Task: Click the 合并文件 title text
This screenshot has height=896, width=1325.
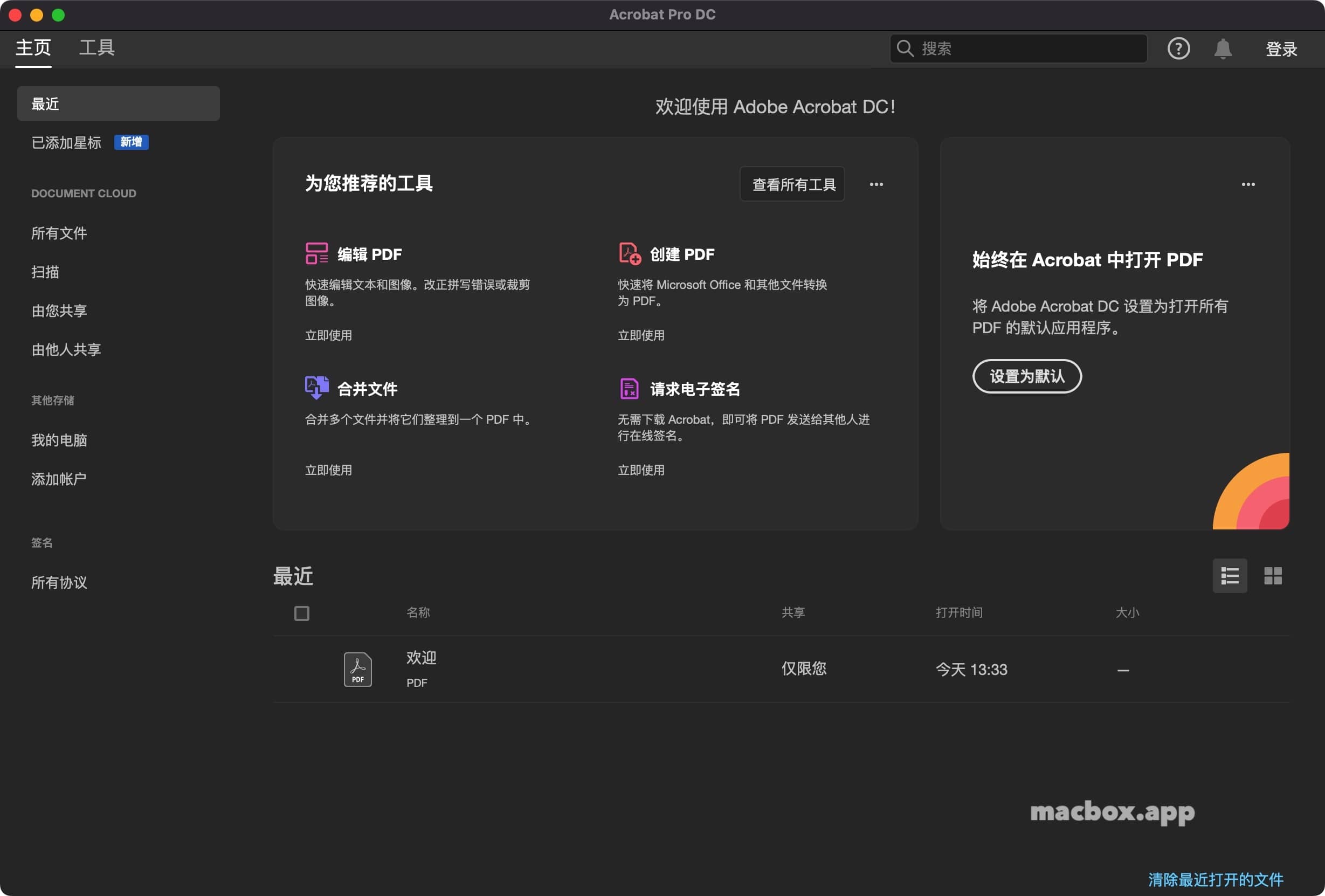Action: (367, 389)
